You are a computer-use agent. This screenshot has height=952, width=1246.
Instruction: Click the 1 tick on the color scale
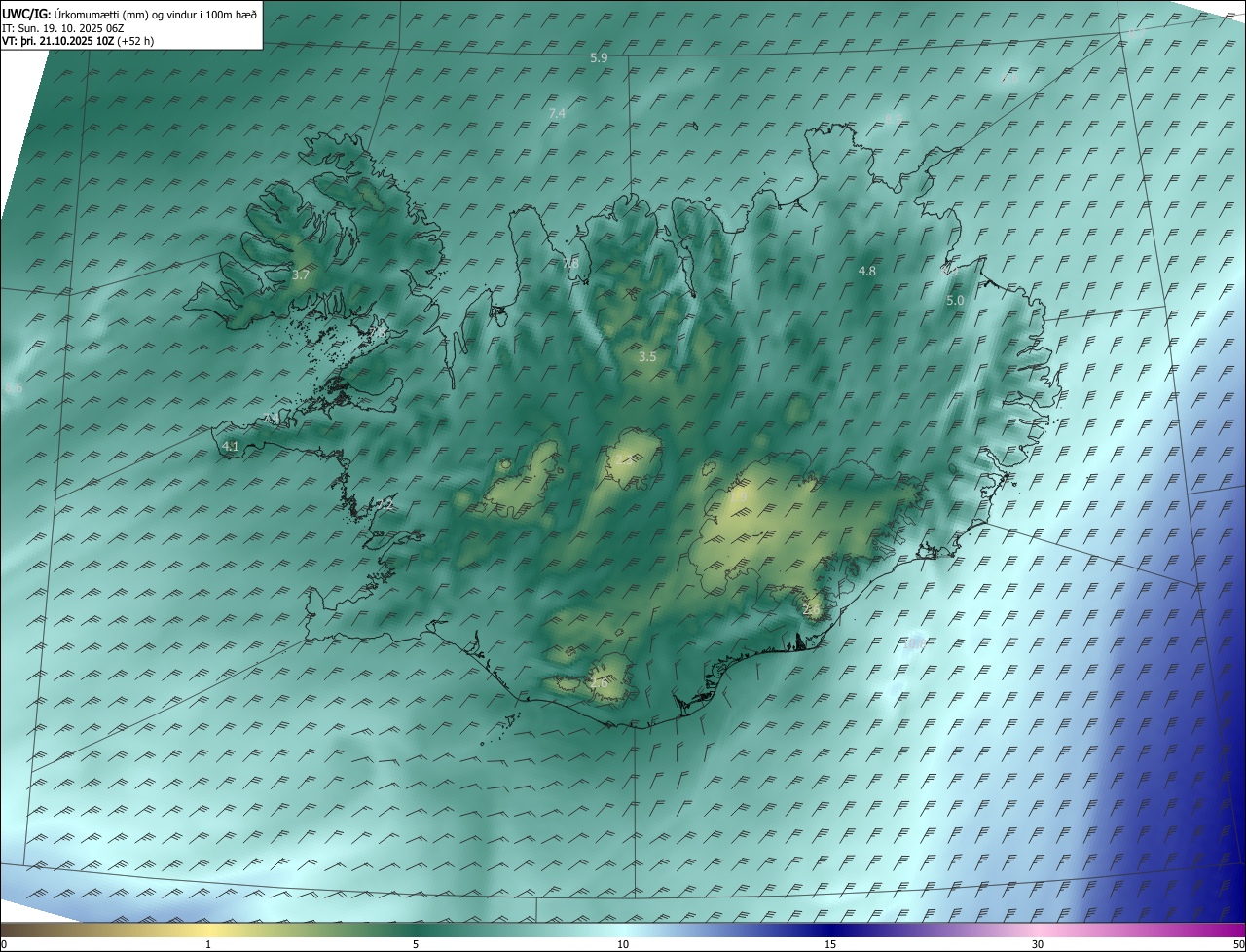coord(208,944)
